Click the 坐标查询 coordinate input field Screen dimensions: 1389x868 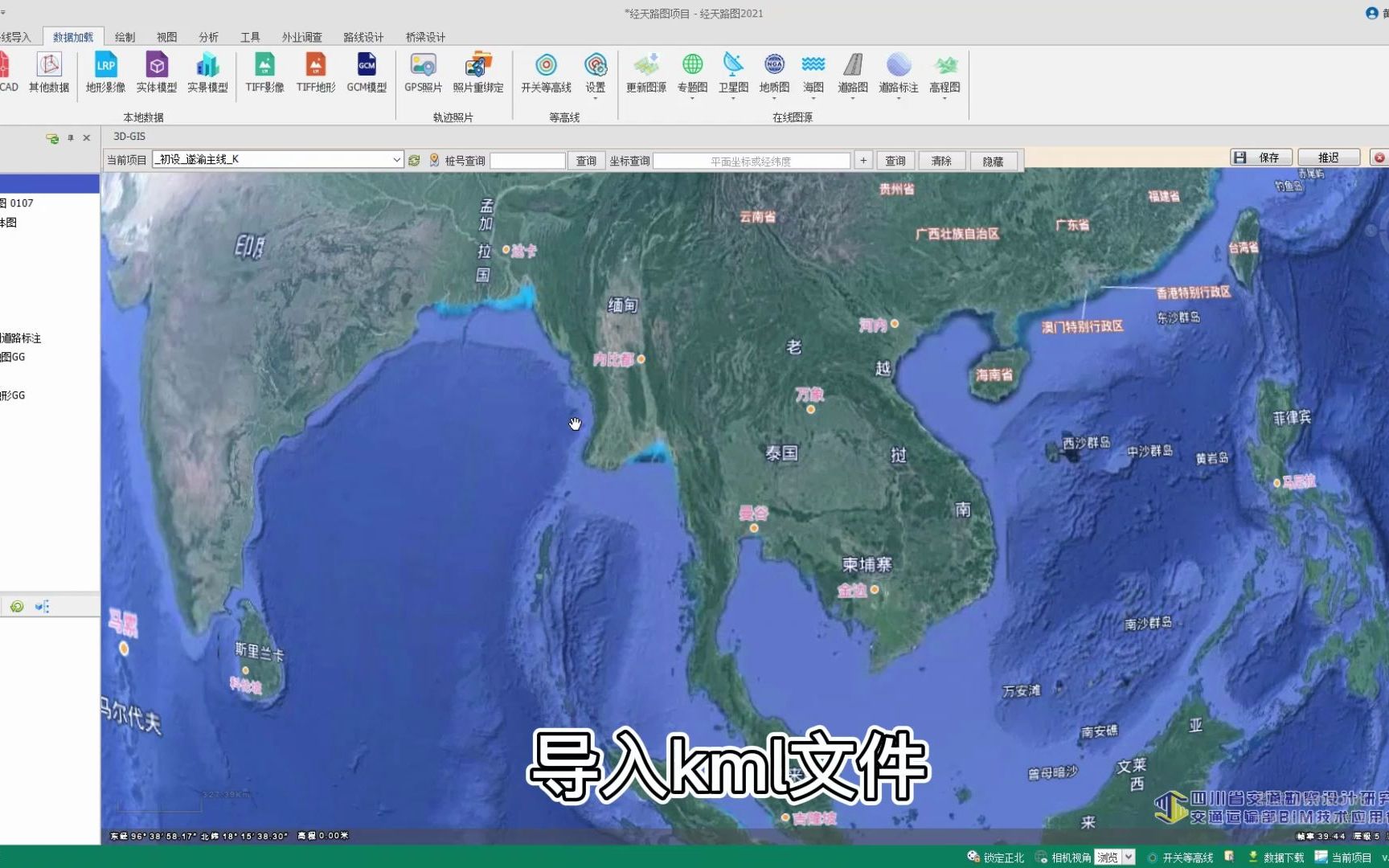[x=752, y=160]
